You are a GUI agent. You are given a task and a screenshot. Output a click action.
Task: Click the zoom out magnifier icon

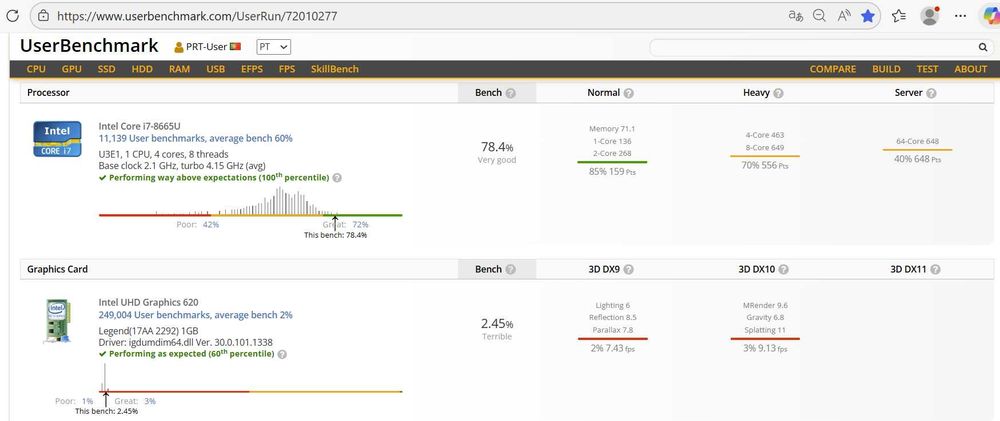coord(820,16)
